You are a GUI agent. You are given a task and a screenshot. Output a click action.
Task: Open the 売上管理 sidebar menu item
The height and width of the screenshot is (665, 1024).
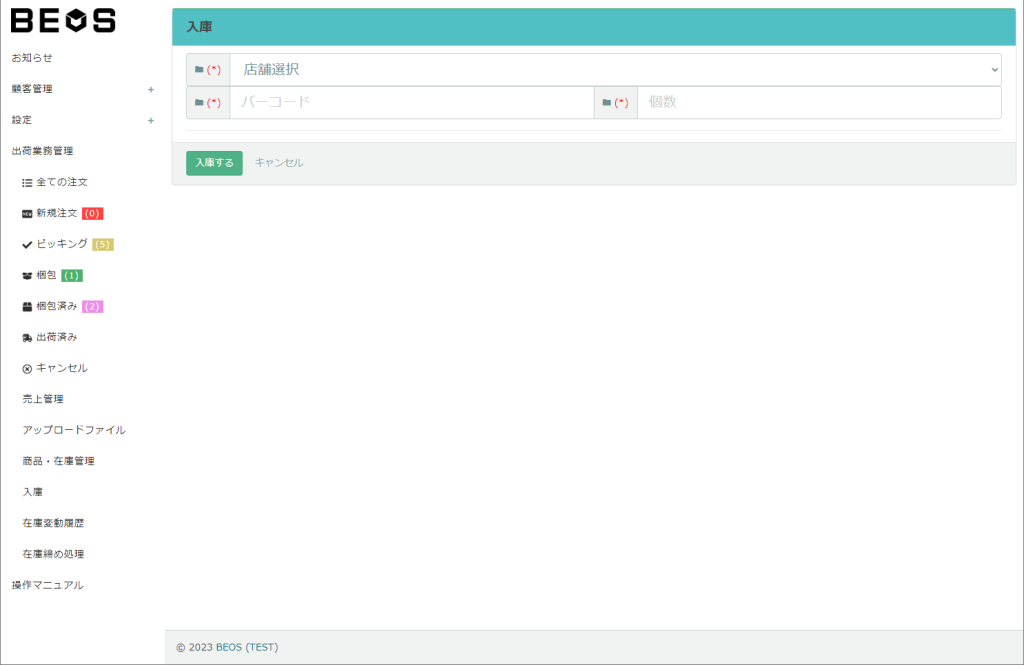(43, 399)
